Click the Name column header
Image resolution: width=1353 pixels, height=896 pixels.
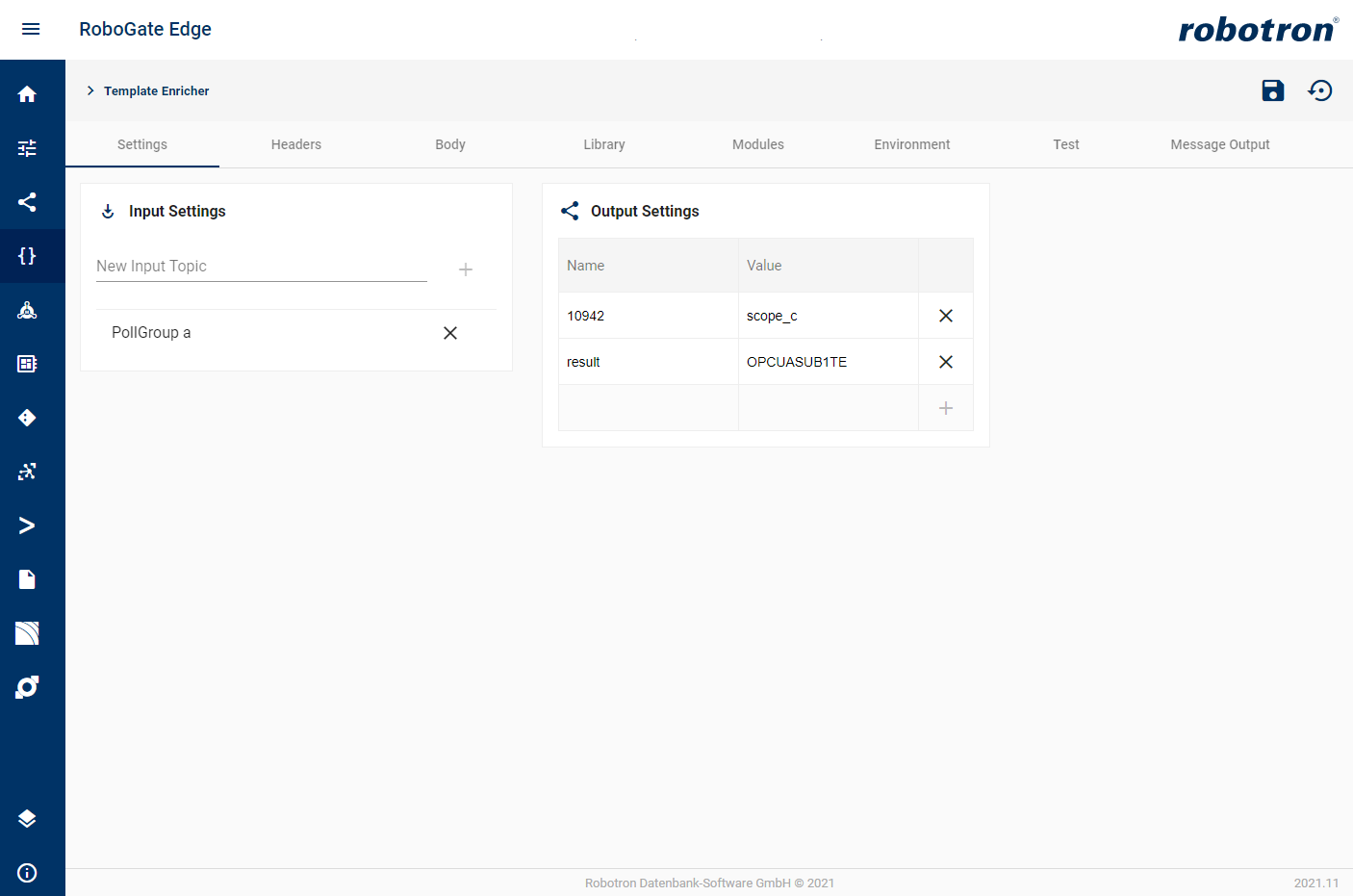coord(649,266)
